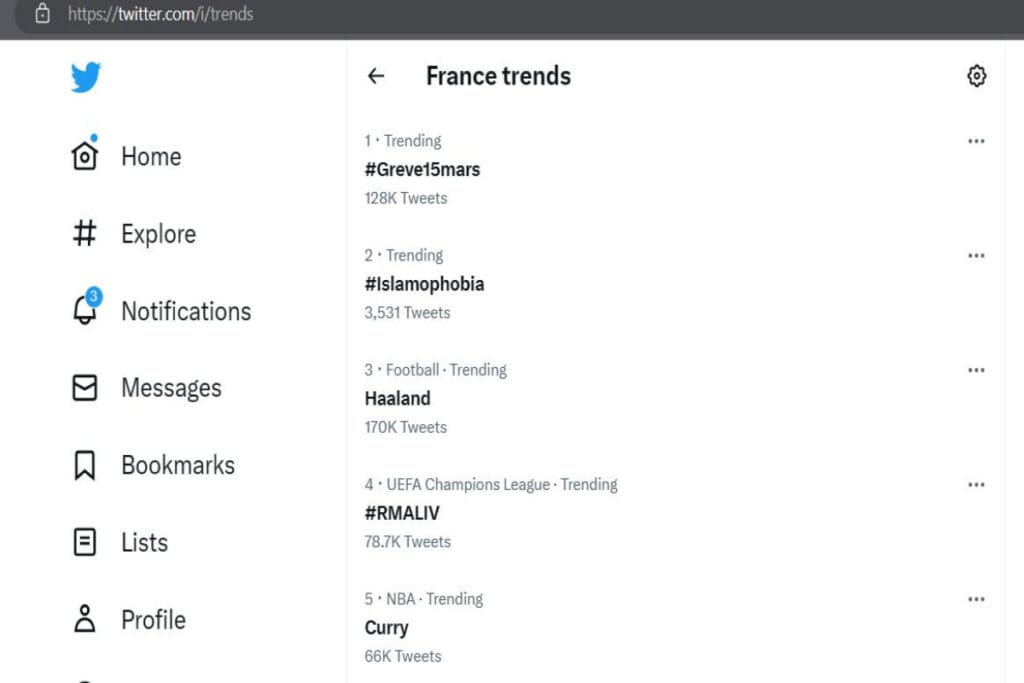Open the Messages envelope icon
This screenshot has width=1024, height=683.
click(x=85, y=387)
